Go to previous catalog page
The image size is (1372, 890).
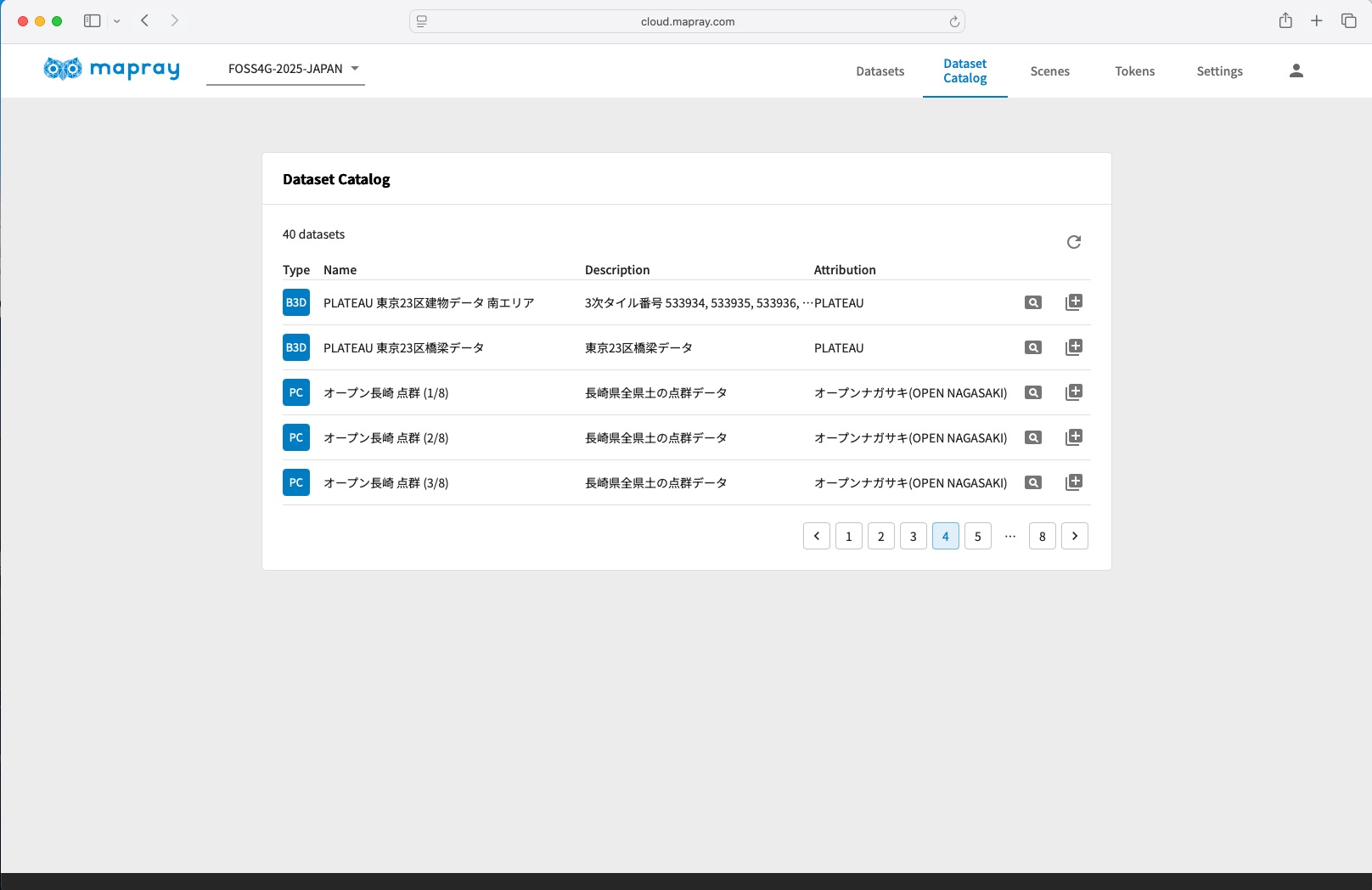pyautogui.click(x=816, y=536)
